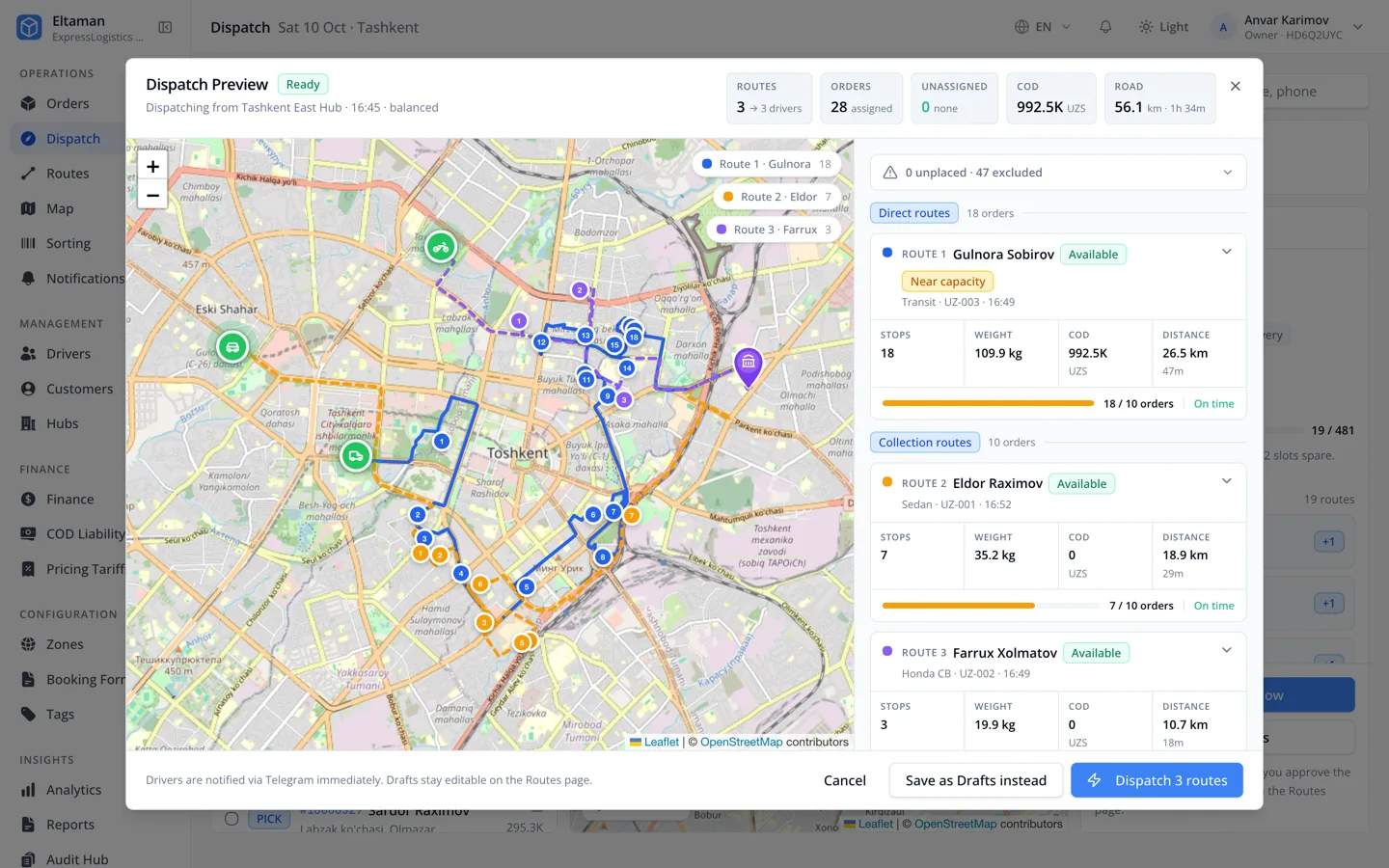Click the Direct routes section tag
The height and width of the screenshot is (868, 1389).
[x=913, y=213]
